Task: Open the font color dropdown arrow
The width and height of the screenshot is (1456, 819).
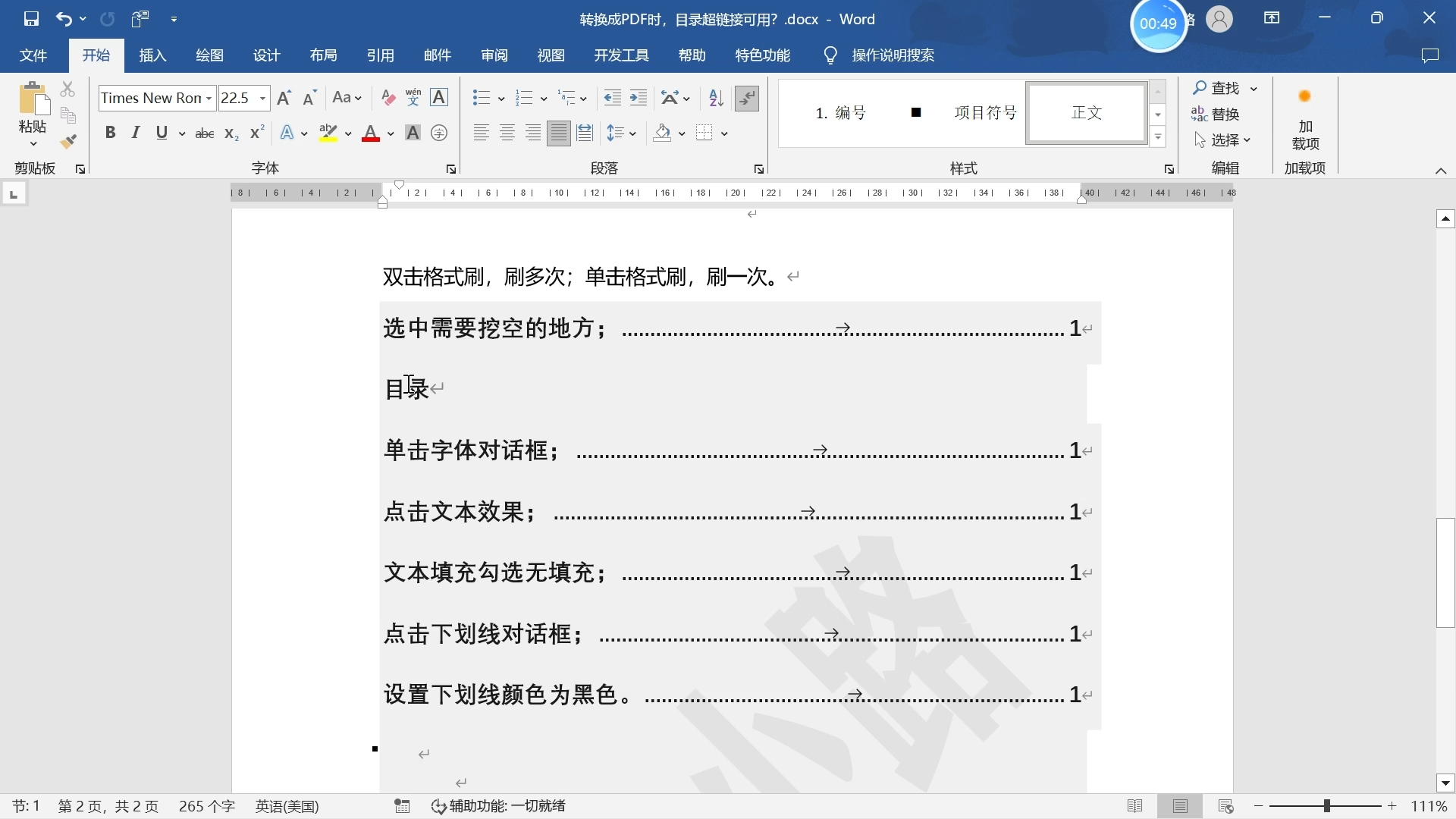Action: (389, 133)
